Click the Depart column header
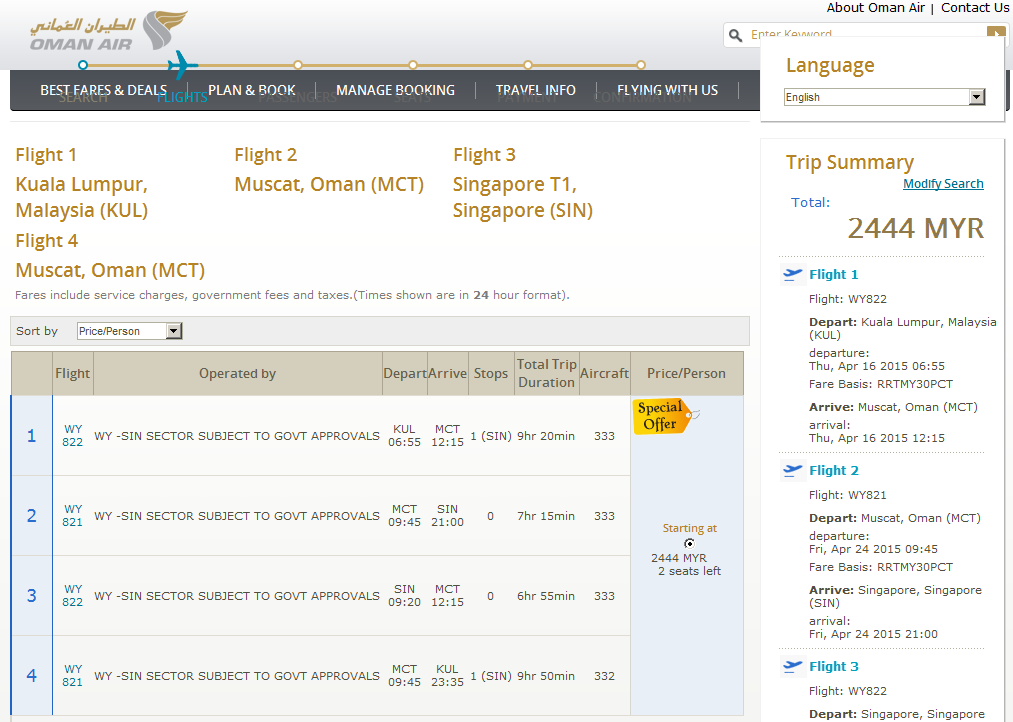 (404, 373)
